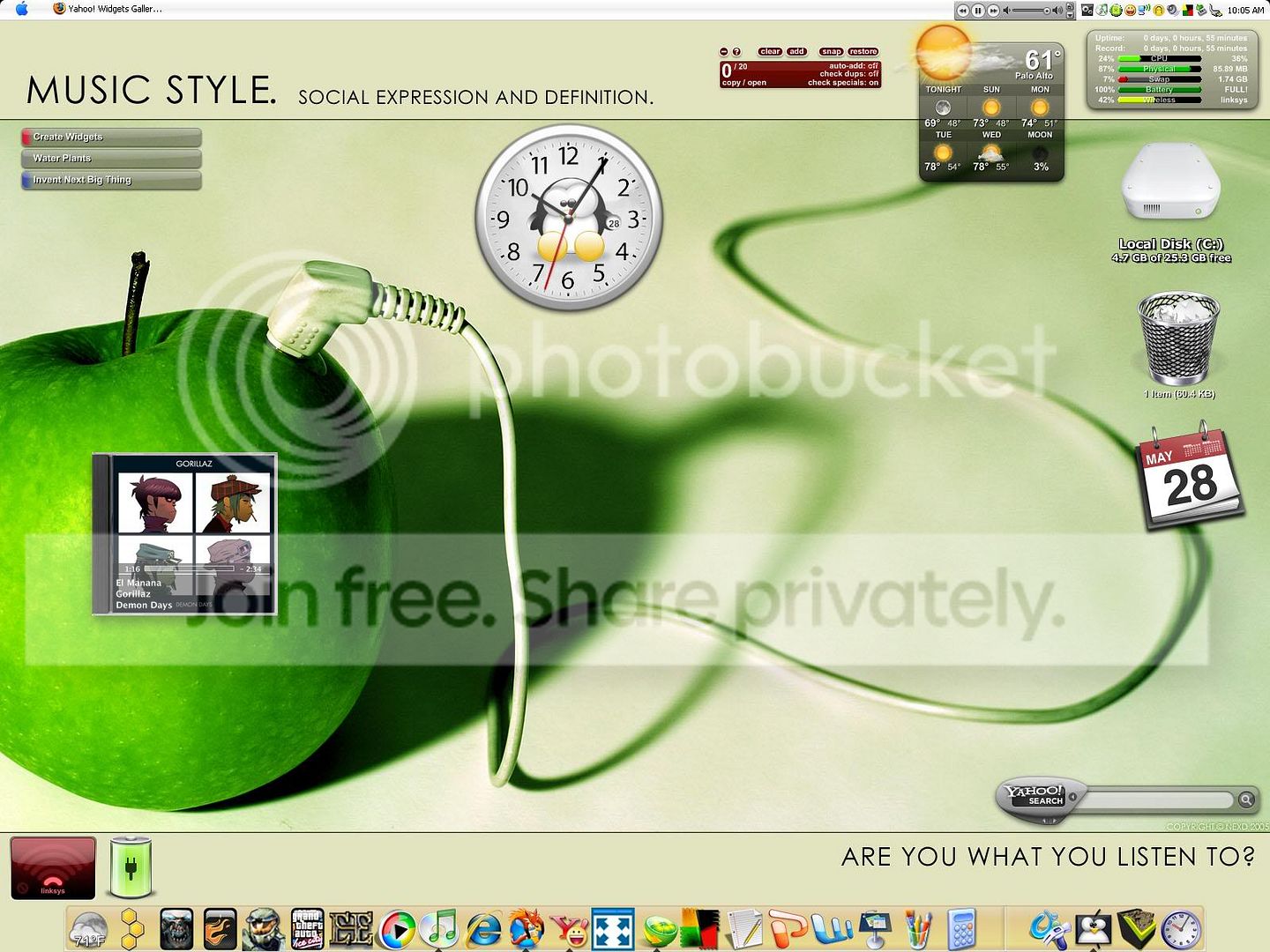Open the clock icon in the dock
Viewport: 1270px width, 952px height.
click(1181, 931)
